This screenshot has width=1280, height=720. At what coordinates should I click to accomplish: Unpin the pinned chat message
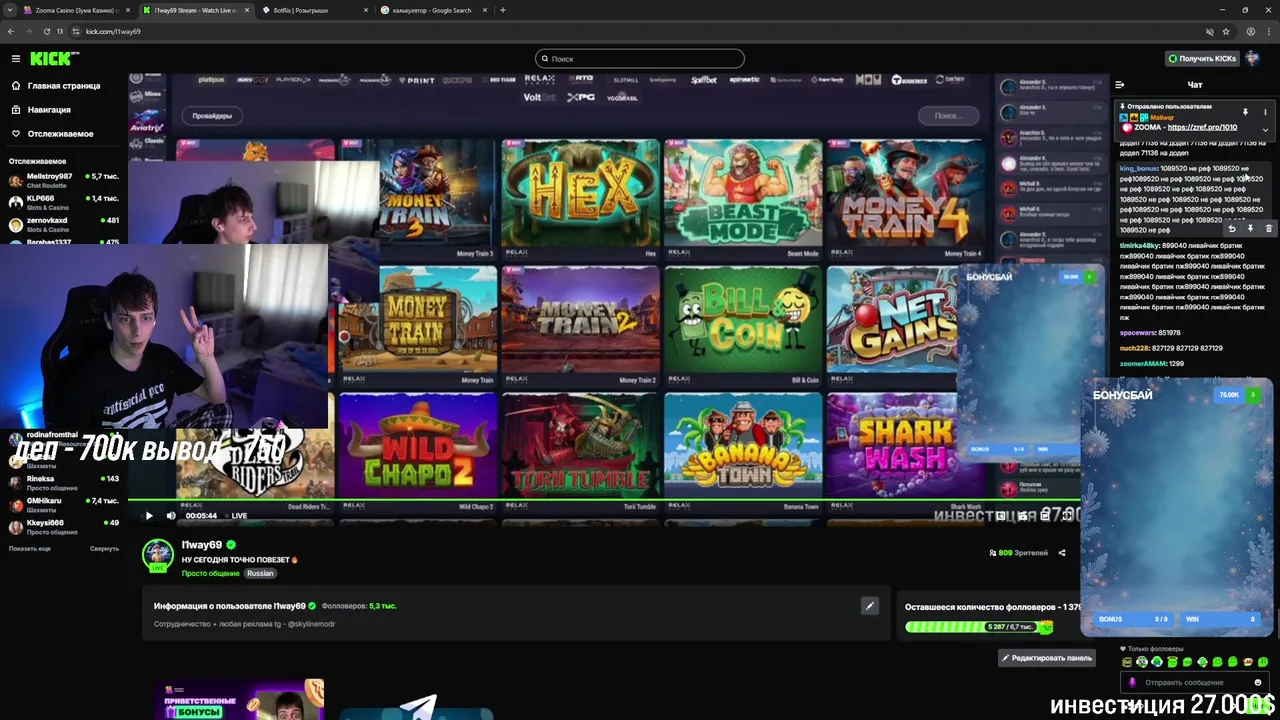1245,112
